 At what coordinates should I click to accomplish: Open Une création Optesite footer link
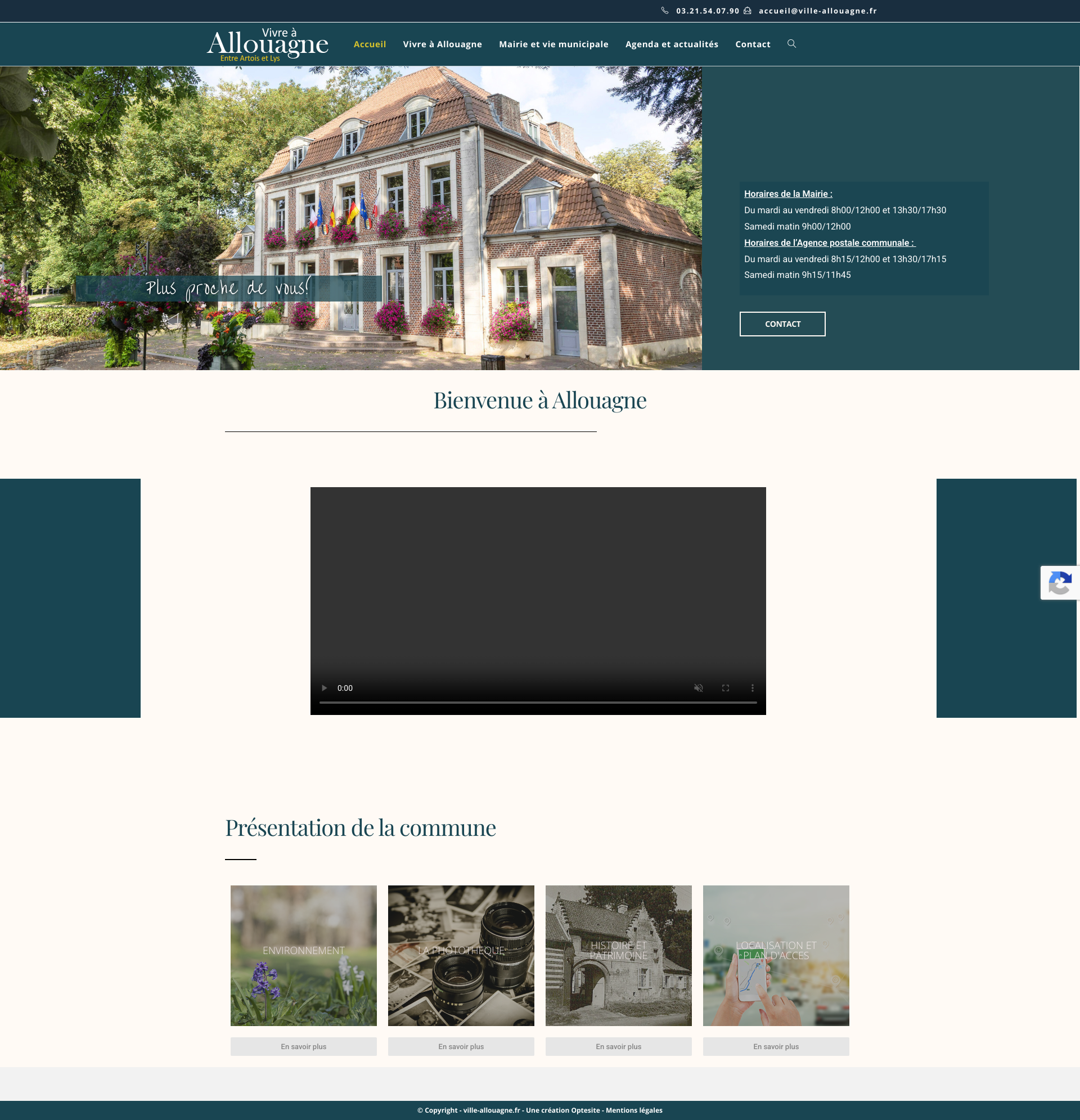click(563, 1110)
